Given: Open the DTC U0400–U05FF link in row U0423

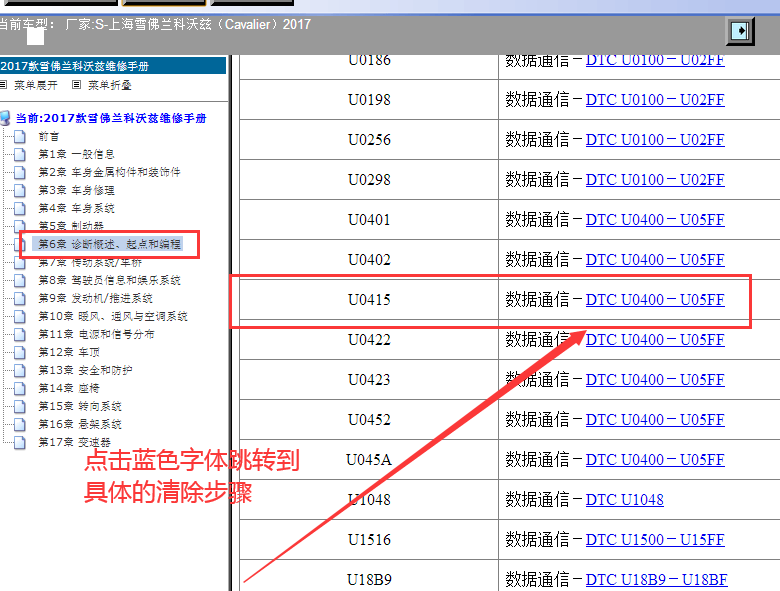Looking at the screenshot, I should point(655,380).
